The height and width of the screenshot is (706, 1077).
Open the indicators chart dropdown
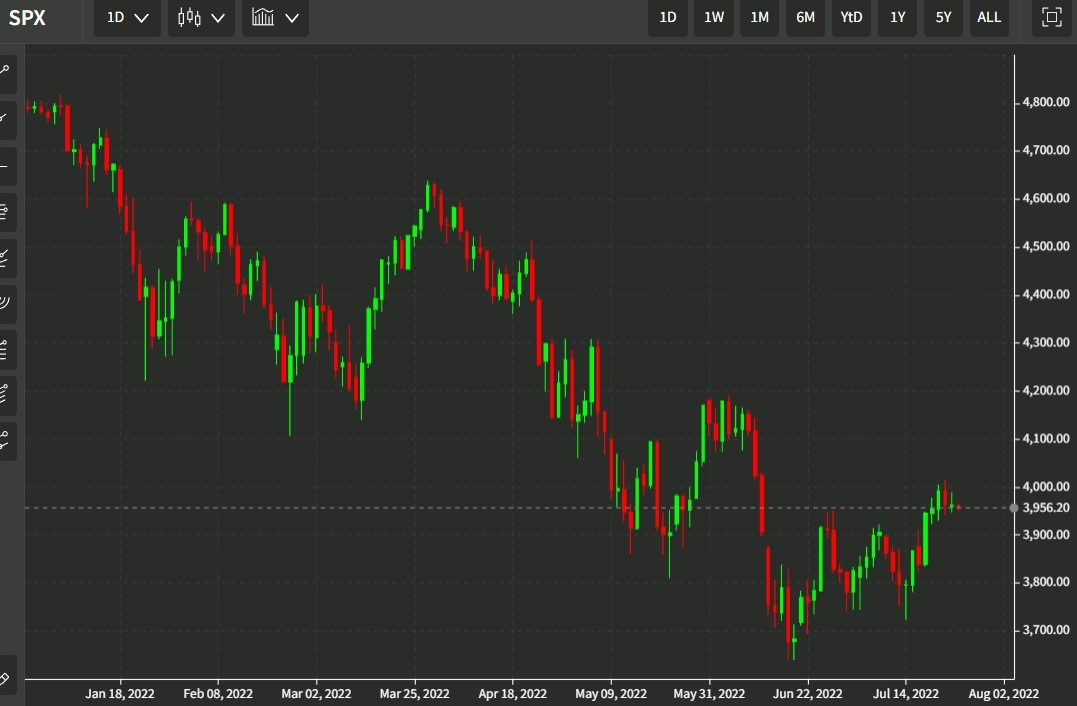click(x=275, y=18)
